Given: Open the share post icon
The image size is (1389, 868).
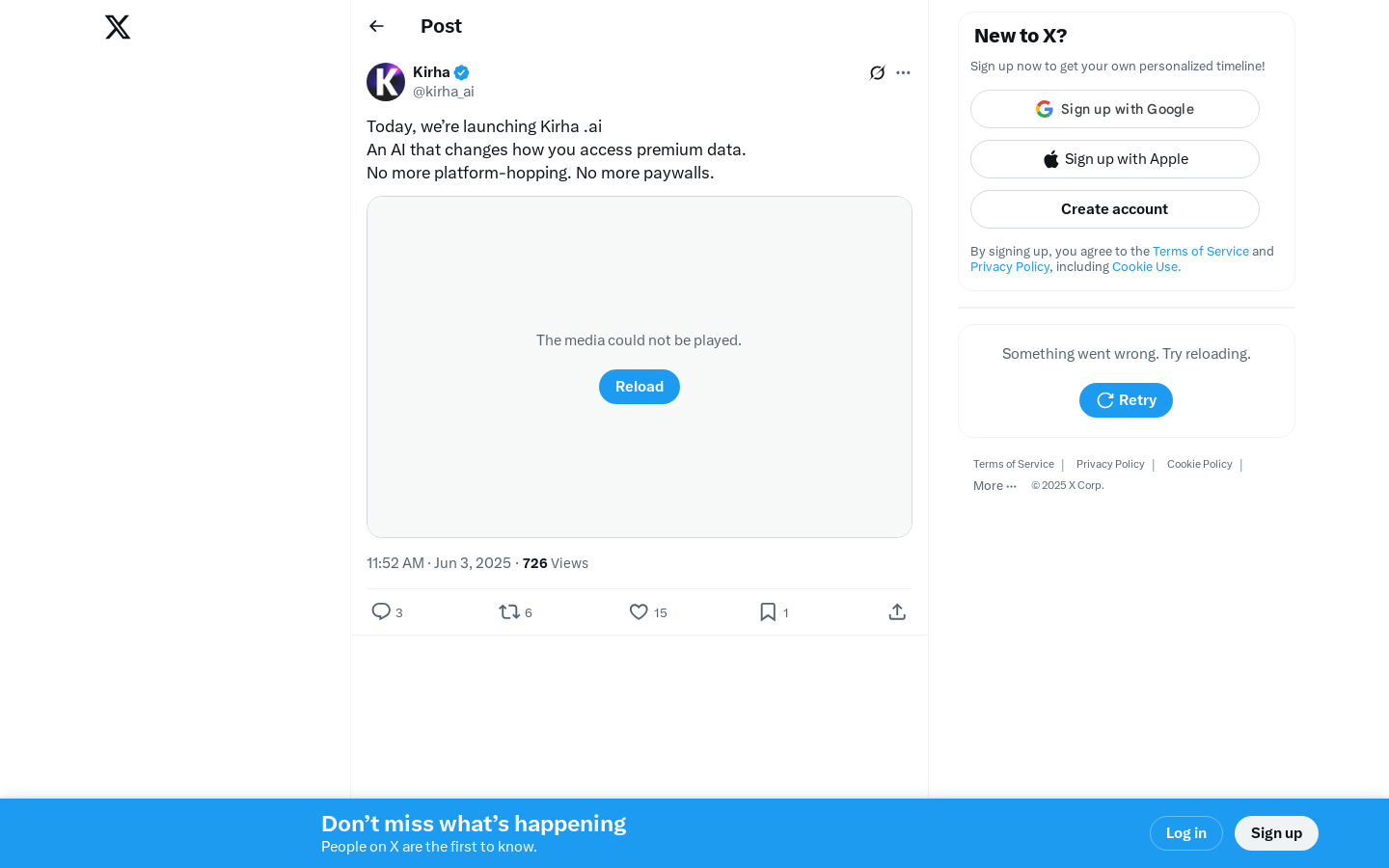Looking at the screenshot, I should tap(897, 611).
